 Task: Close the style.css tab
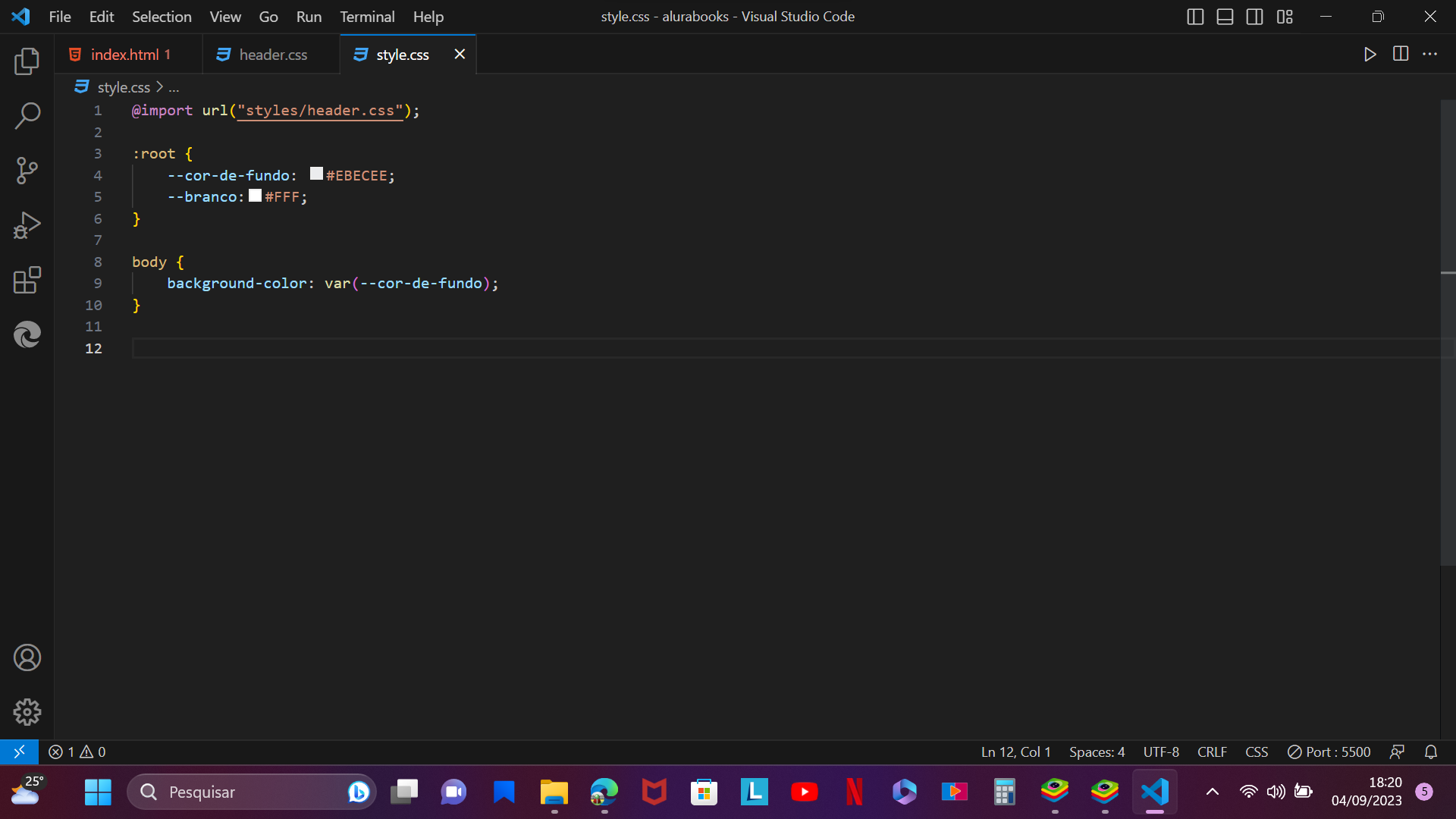pos(460,54)
